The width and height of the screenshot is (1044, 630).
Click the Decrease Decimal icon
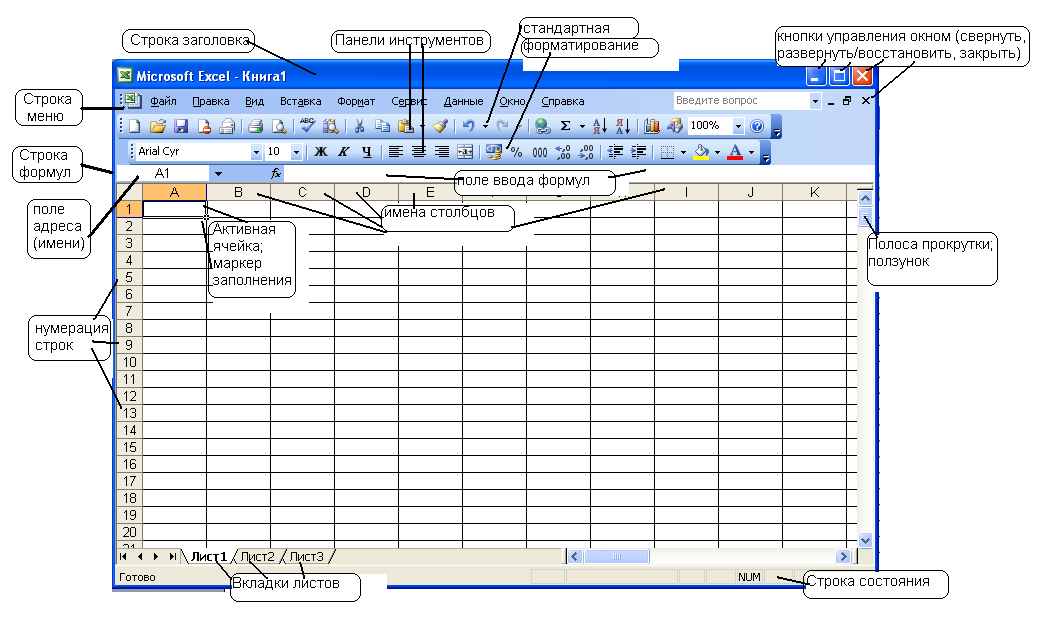click(x=586, y=153)
